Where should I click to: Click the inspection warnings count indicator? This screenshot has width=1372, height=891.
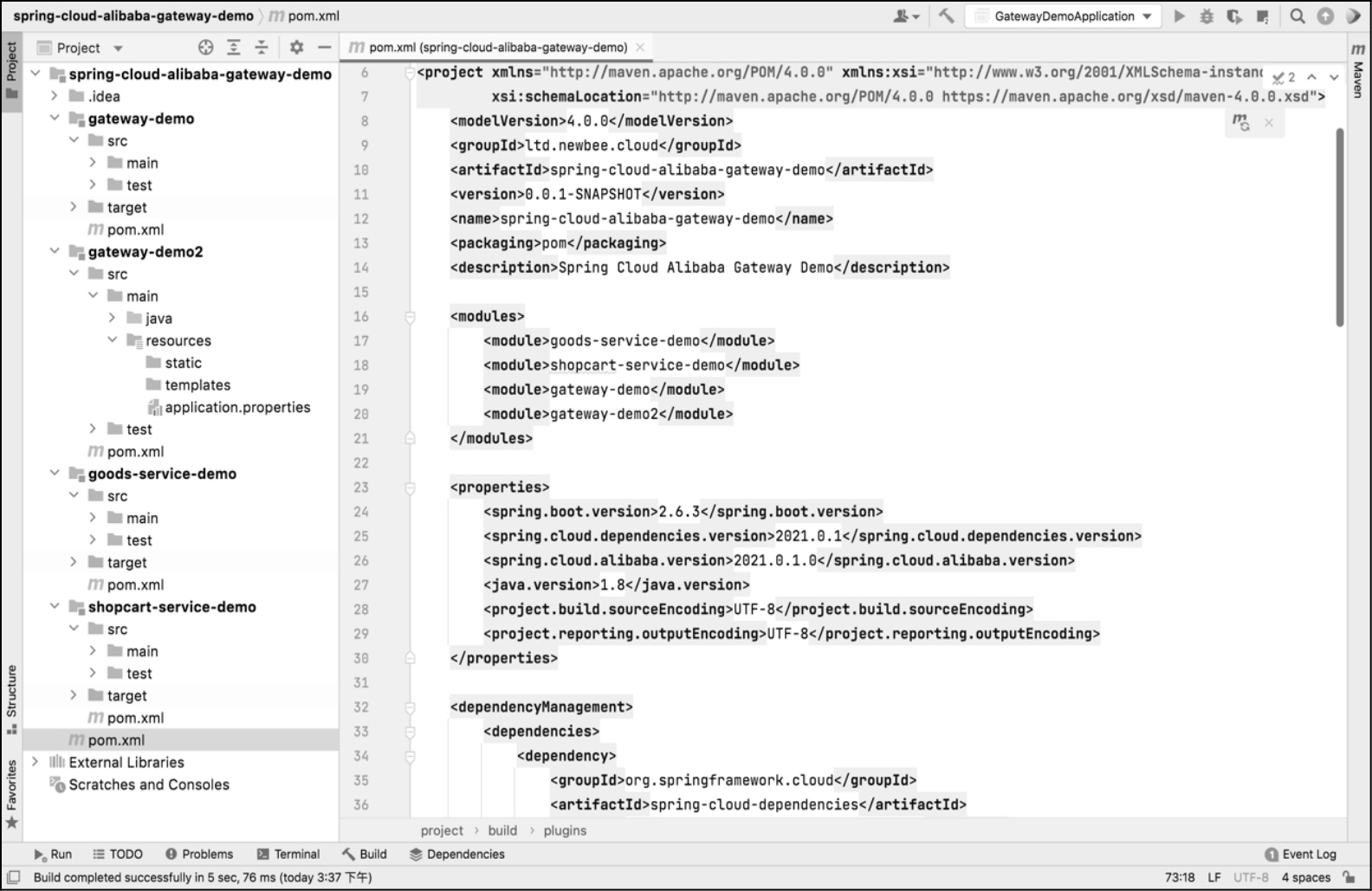point(1283,77)
